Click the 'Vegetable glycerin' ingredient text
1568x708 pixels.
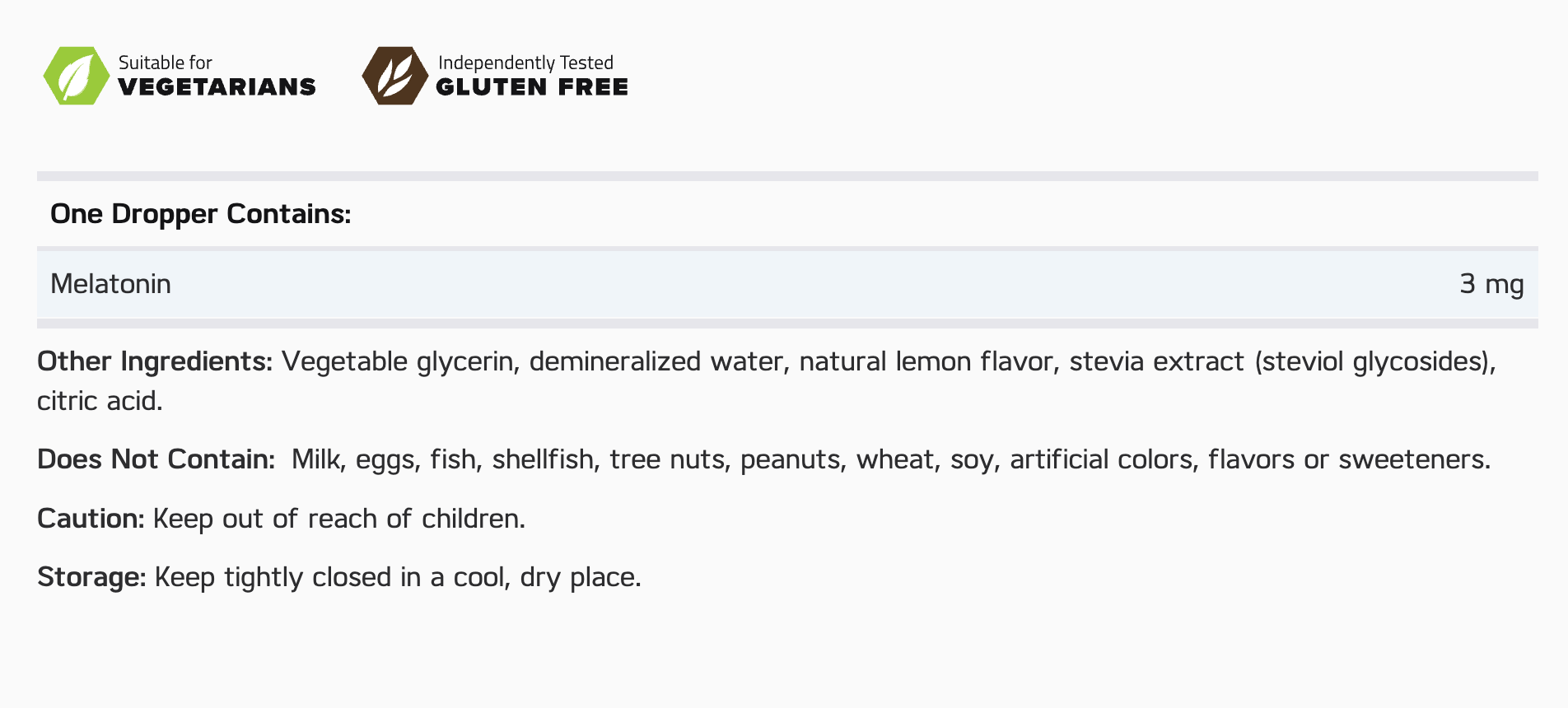[400, 361]
